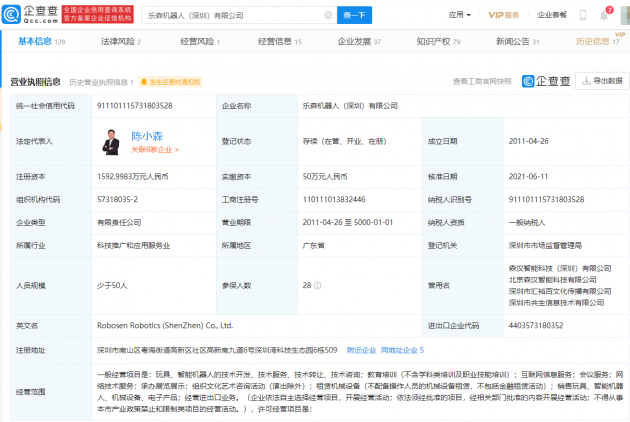630x422 pixels.
Task: Switch to 知识产权 tab
Action: 438,41
